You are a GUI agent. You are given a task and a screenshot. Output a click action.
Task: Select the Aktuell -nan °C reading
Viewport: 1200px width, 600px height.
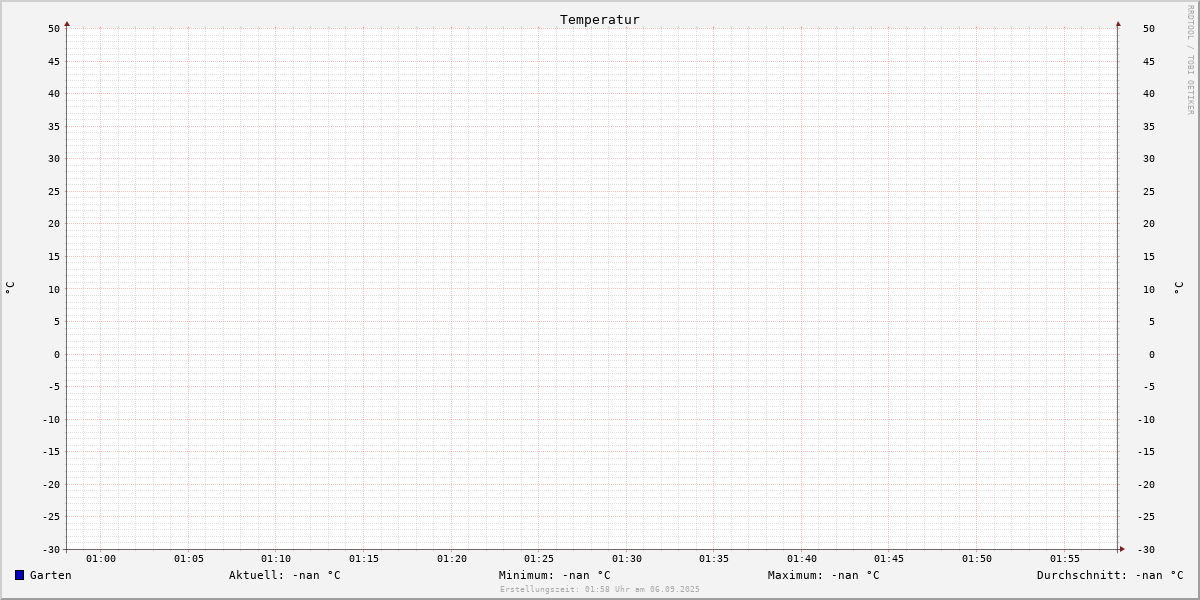[x=285, y=575]
